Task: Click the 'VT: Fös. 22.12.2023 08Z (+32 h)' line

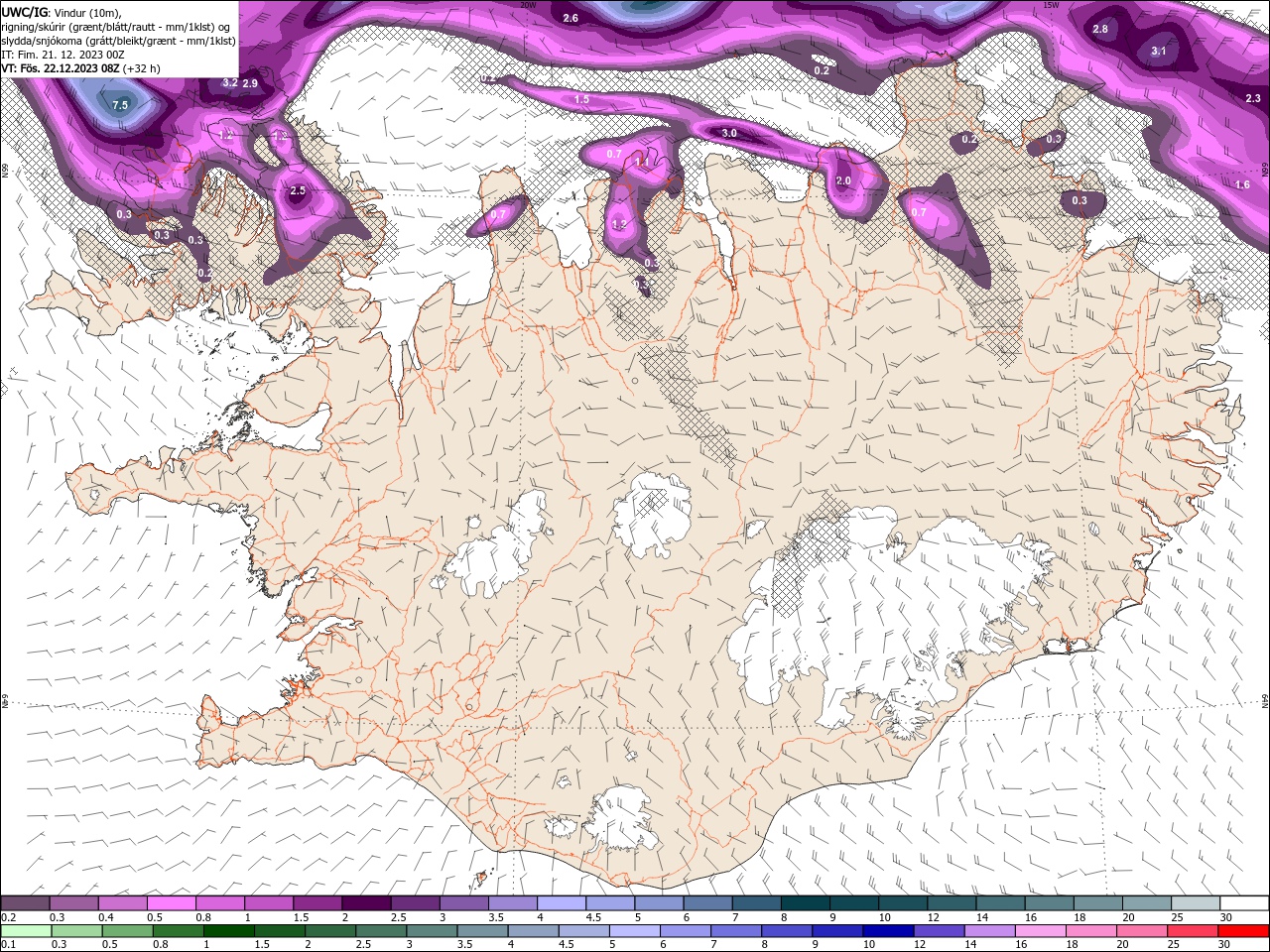Action: pyautogui.click(x=80, y=68)
